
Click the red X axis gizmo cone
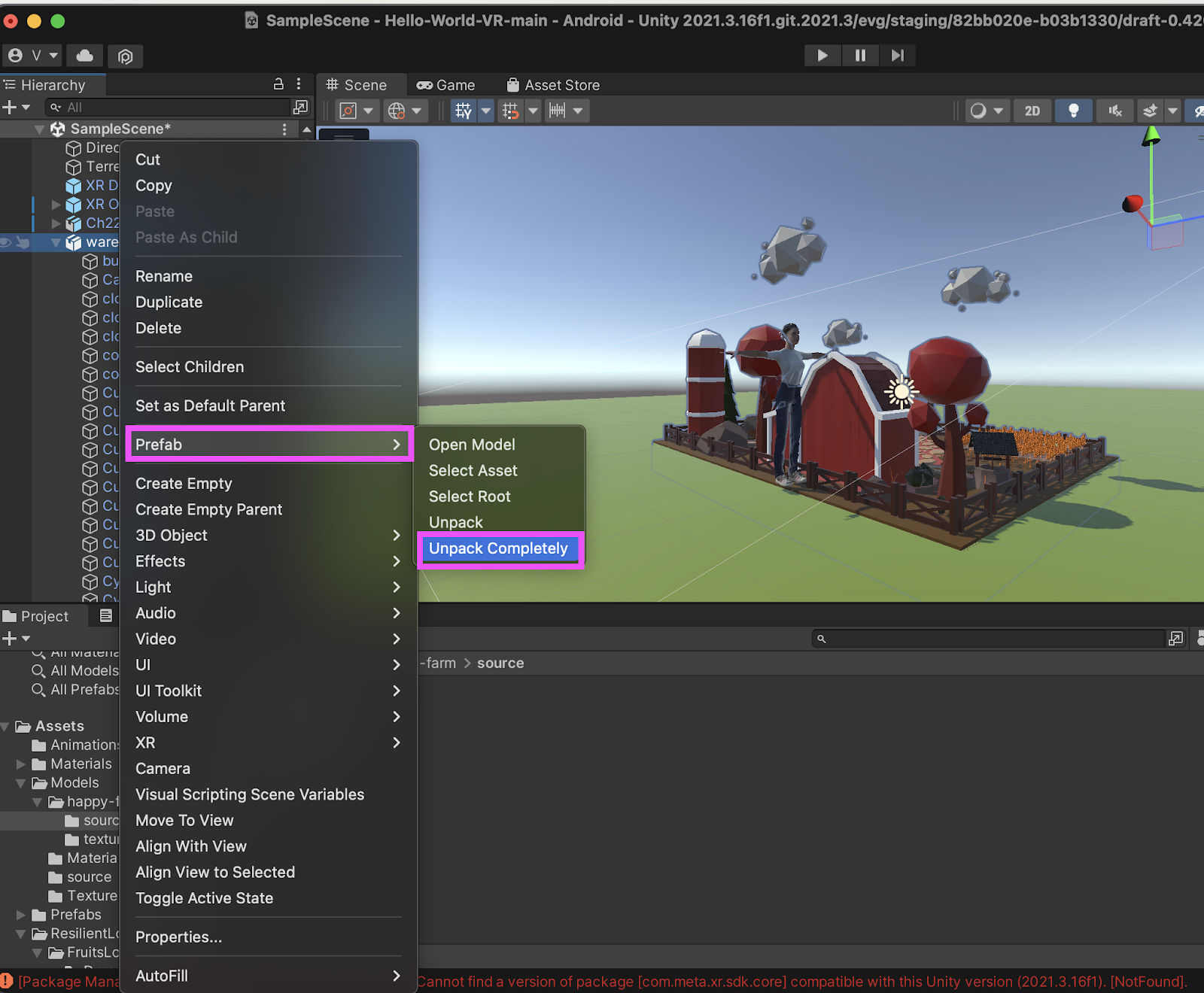click(x=1132, y=204)
